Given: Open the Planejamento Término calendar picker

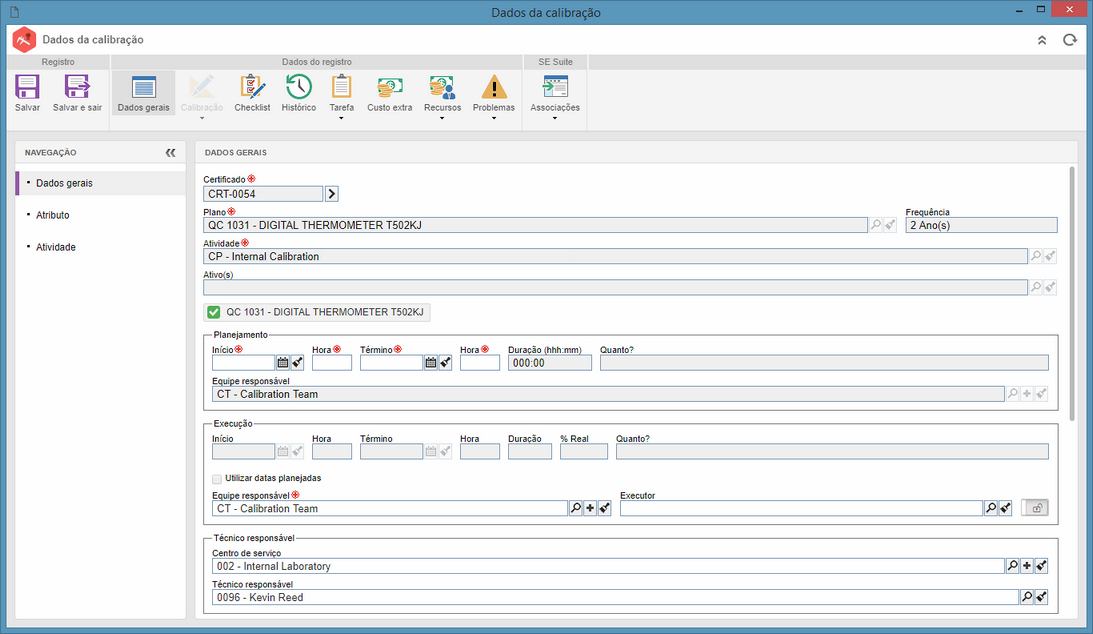Looking at the screenshot, I should click(x=431, y=363).
